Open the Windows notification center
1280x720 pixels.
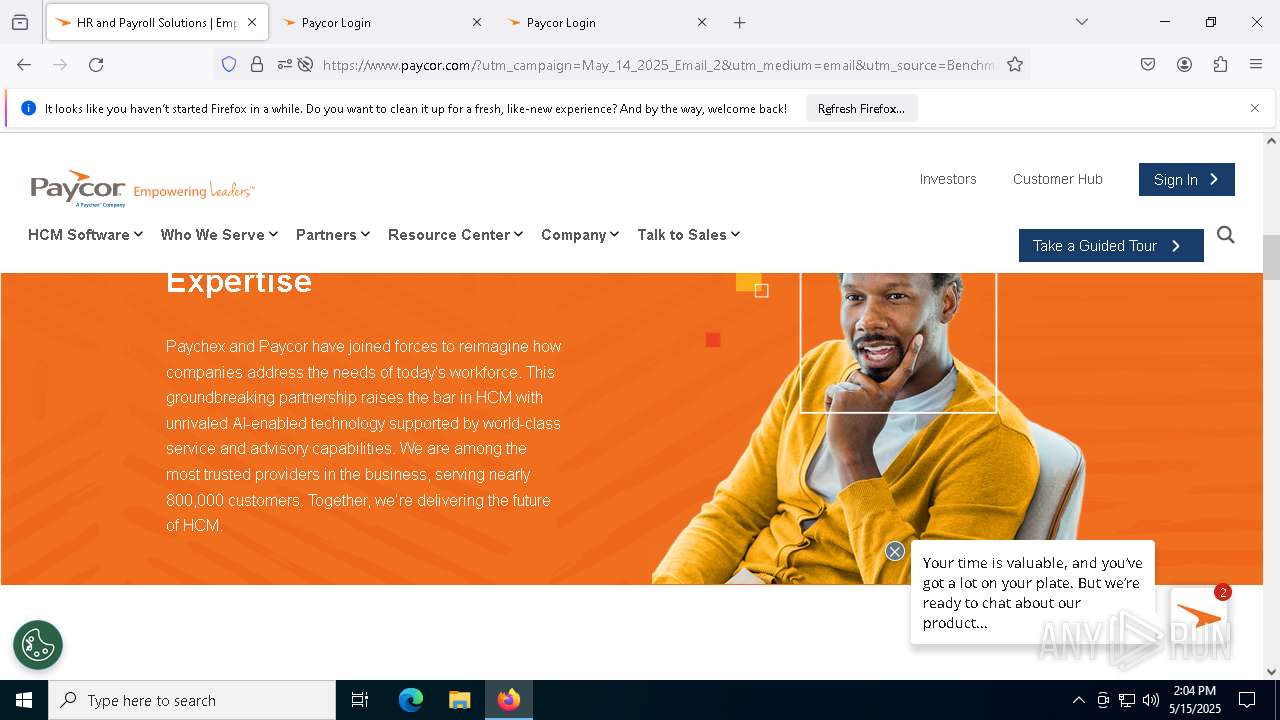[x=1247, y=700]
